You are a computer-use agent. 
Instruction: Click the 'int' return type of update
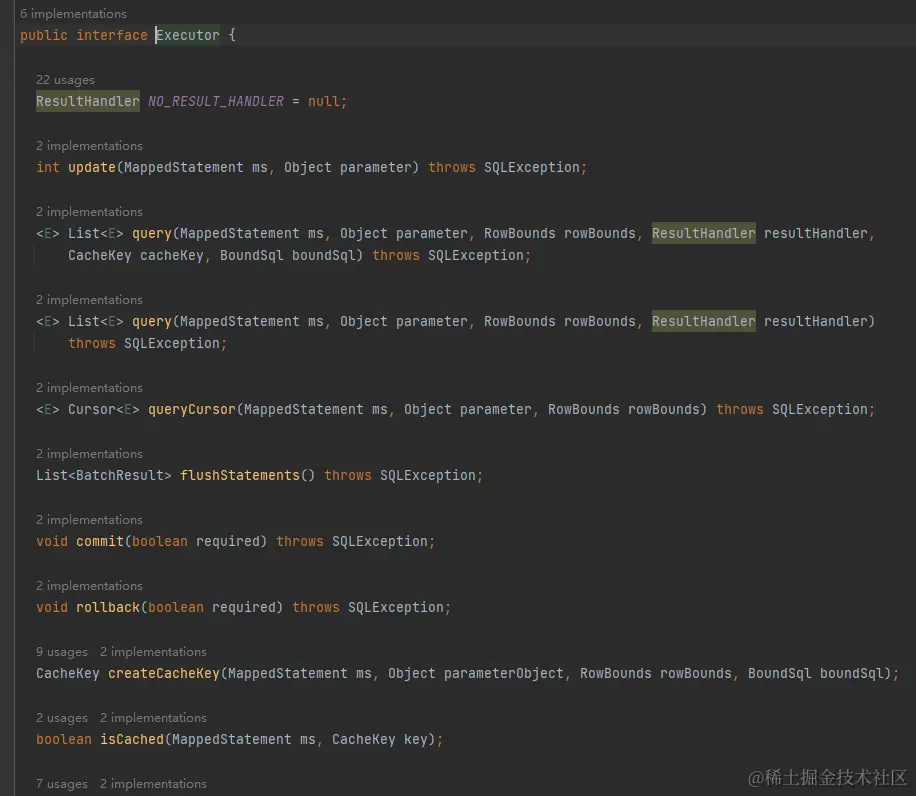tap(48, 167)
